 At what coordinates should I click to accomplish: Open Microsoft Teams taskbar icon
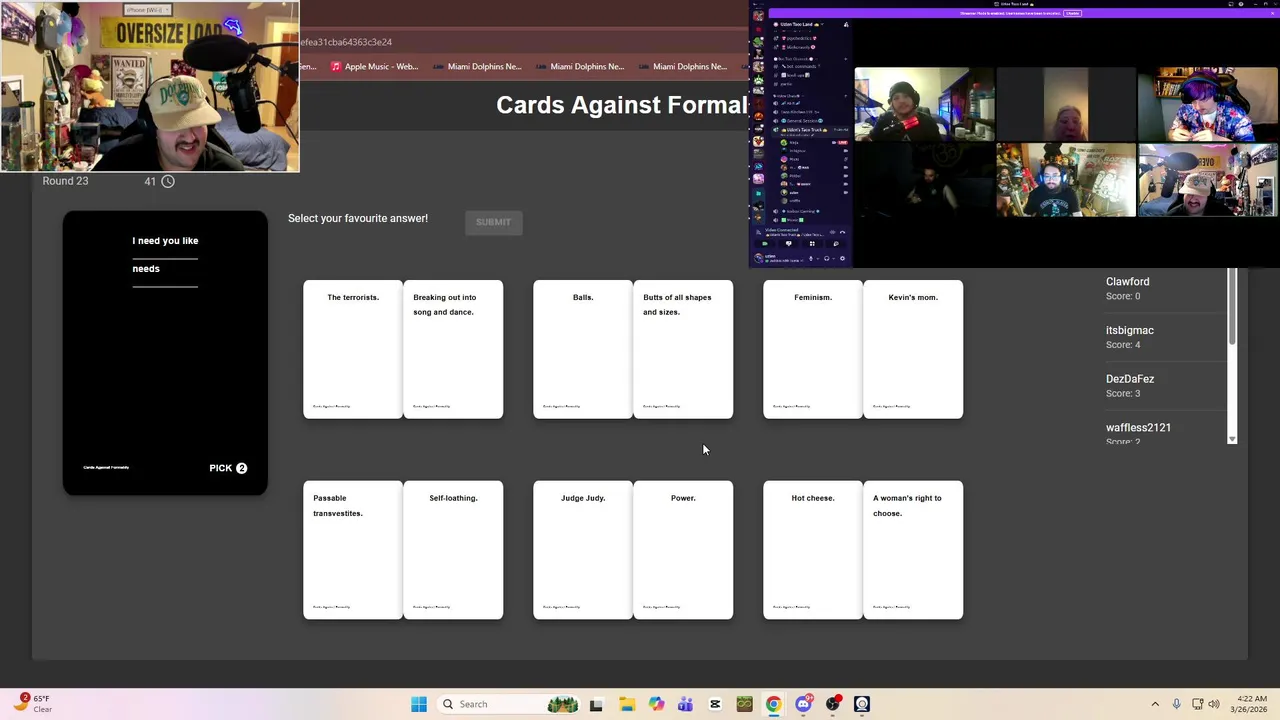(685, 704)
